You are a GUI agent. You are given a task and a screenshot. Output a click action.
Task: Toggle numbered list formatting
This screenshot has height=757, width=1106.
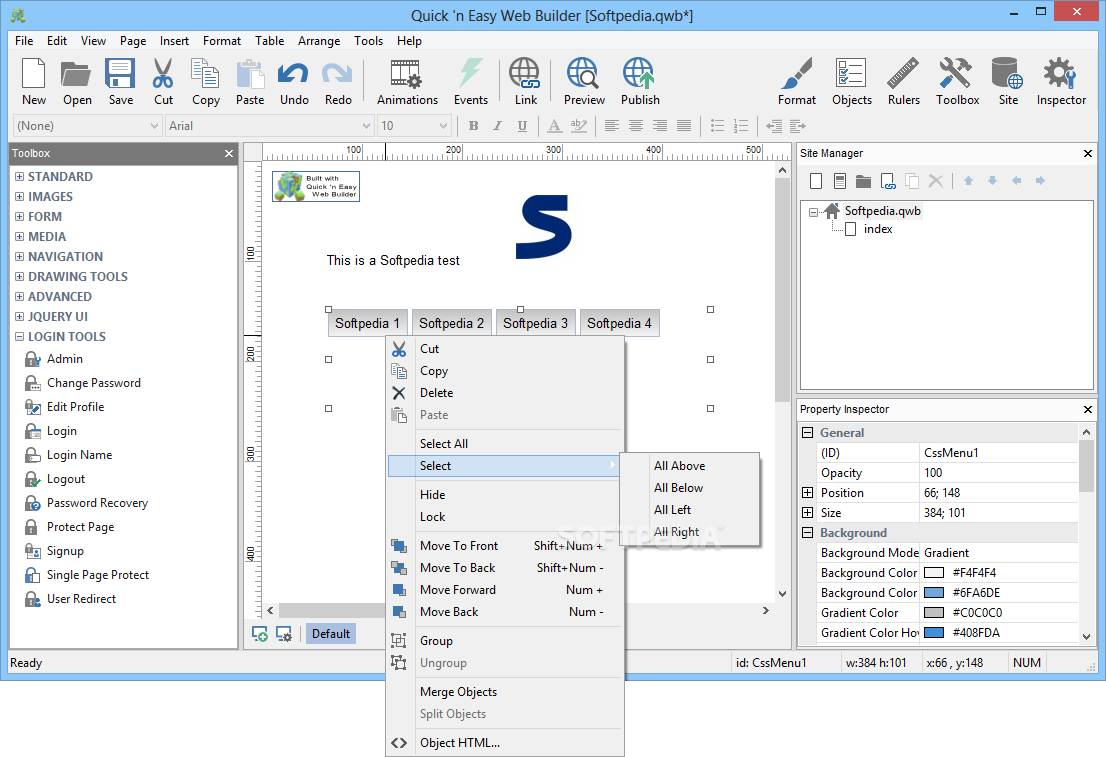pos(741,126)
